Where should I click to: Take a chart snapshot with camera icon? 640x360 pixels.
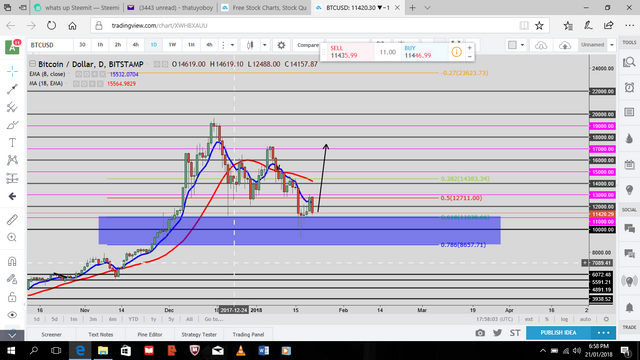pyautogui.click(x=480, y=333)
